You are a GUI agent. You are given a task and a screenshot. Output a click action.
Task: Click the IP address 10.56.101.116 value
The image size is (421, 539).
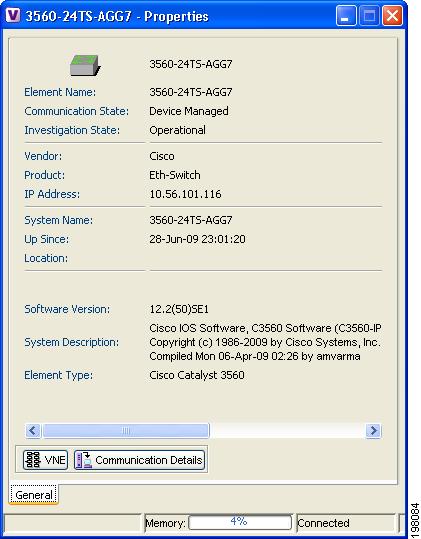pos(185,194)
